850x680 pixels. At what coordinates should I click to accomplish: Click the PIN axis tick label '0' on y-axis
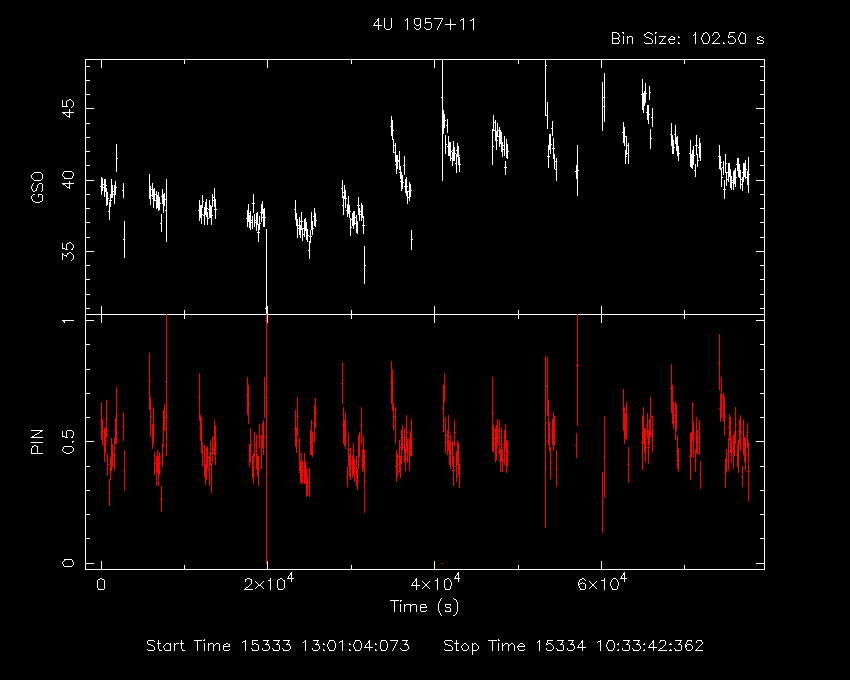point(69,563)
